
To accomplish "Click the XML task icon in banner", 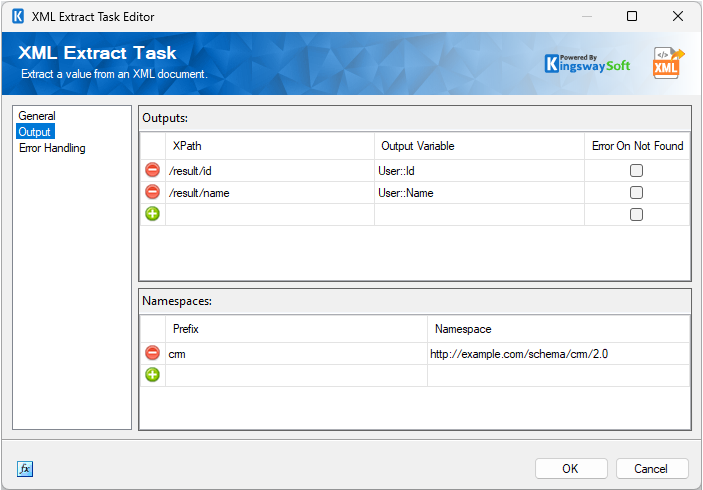I will click(x=668, y=62).
